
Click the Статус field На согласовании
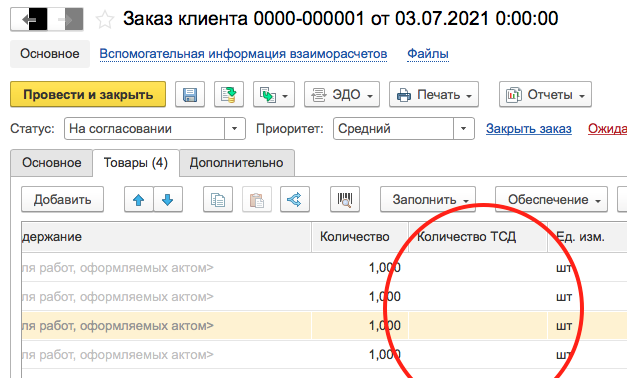pyautogui.click(x=144, y=128)
